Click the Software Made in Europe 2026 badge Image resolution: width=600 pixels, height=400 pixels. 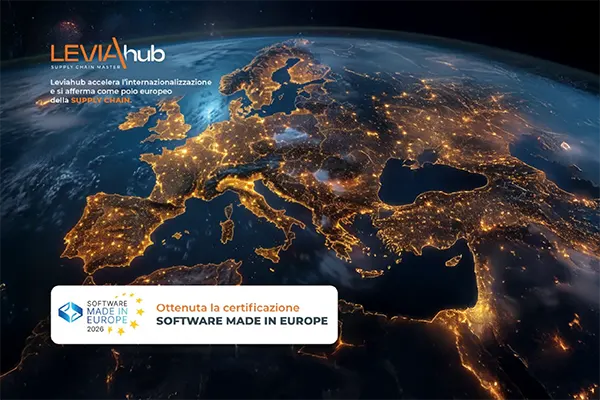point(101,314)
